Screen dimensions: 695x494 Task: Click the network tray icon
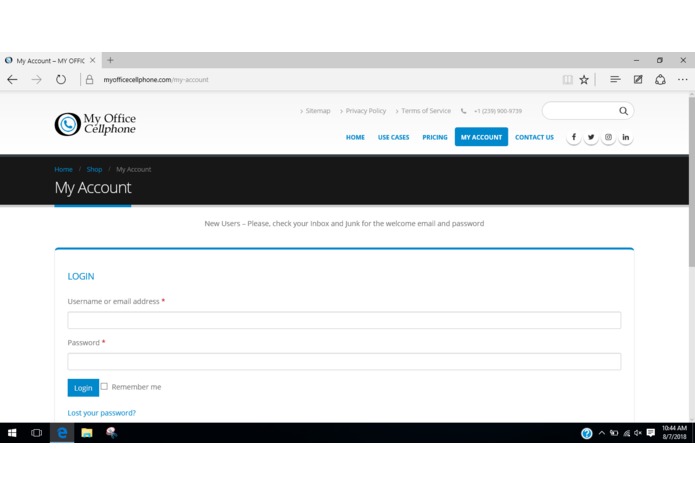click(x=626, y=433)
